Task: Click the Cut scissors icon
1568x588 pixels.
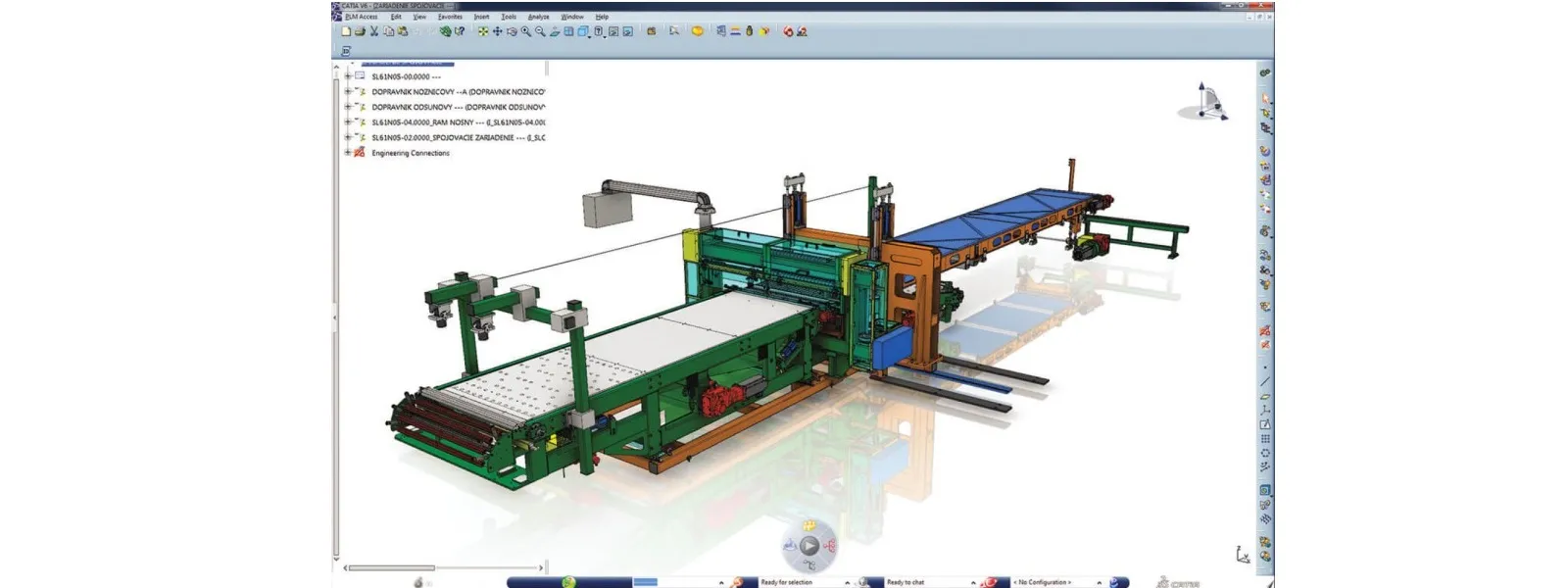Action: (x=373, y=31)
